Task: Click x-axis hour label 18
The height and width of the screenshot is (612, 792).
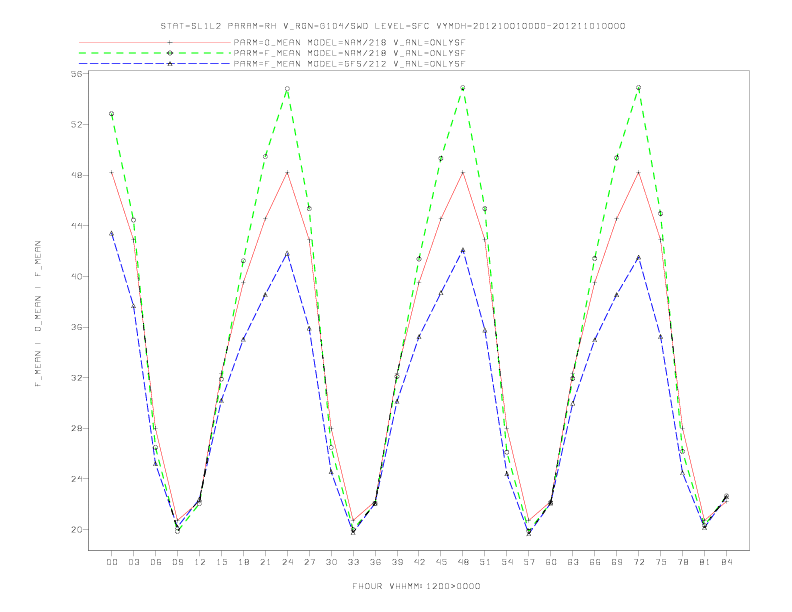Action: (243, 562)
